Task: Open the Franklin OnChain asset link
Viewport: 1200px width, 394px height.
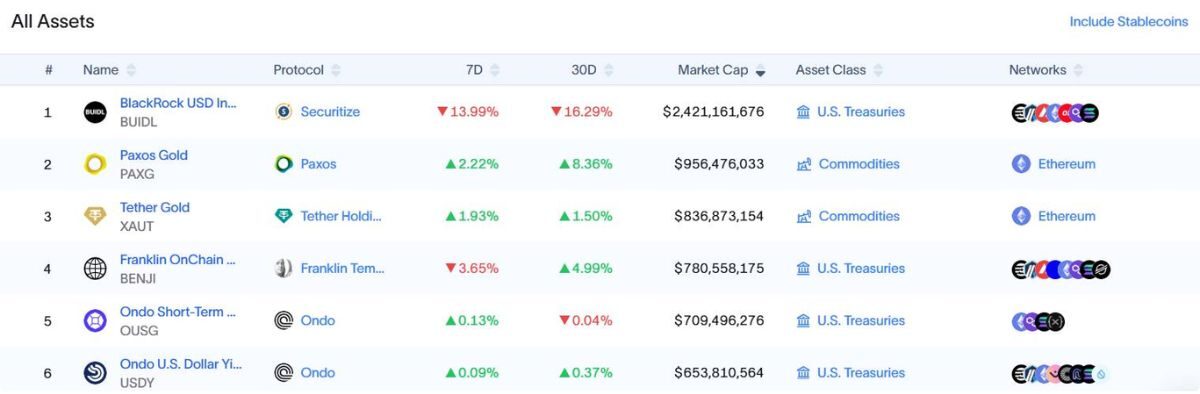Action: click(178, 259)
